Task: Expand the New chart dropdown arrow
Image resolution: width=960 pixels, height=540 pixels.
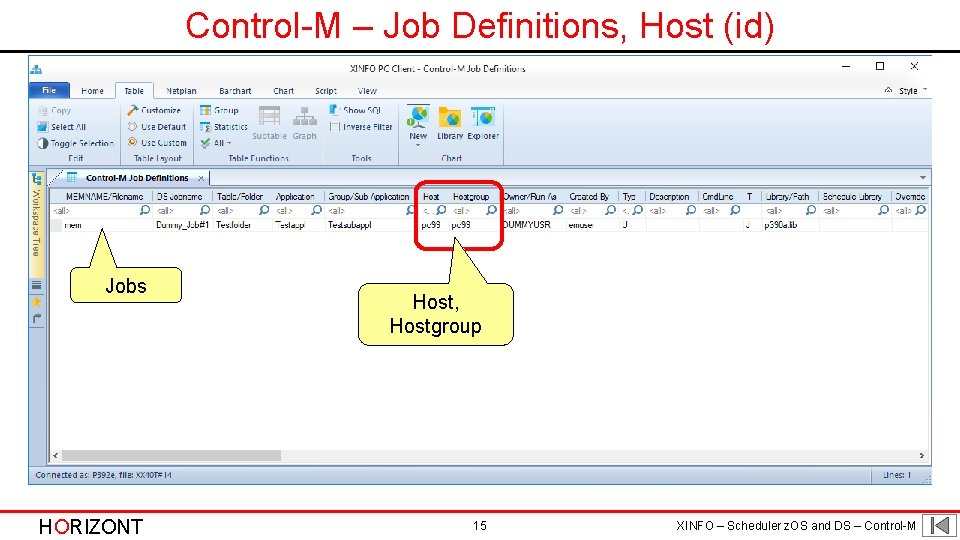Action: pos(418,145)
